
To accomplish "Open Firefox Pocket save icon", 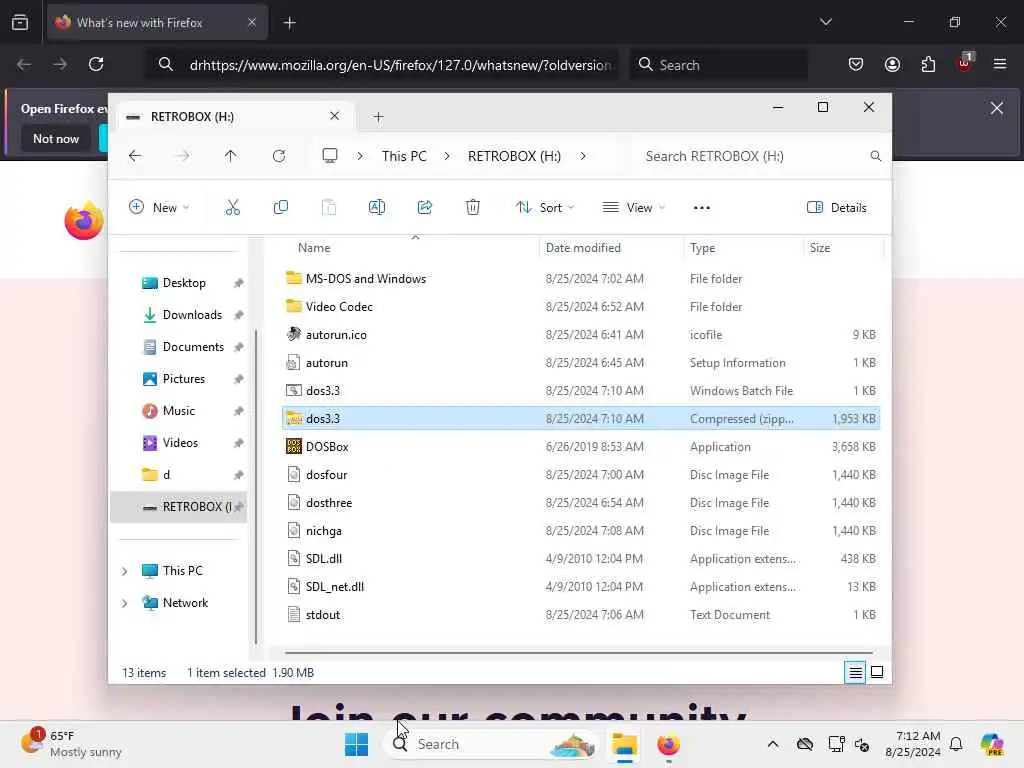I will coord(856,64).
